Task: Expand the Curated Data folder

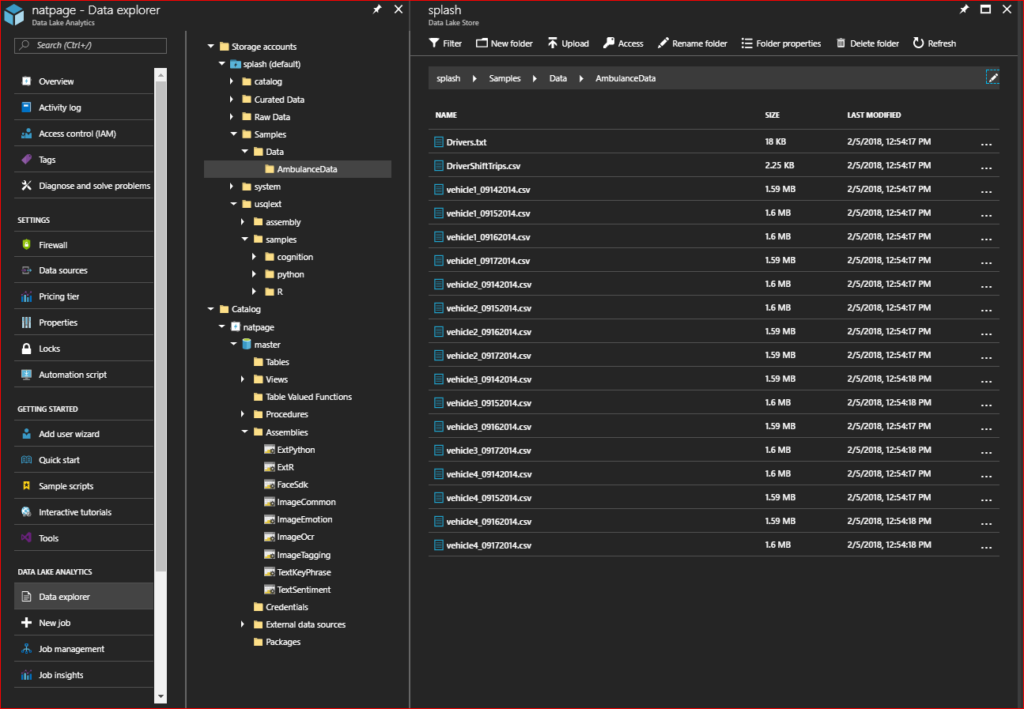Action: (232, 99)
